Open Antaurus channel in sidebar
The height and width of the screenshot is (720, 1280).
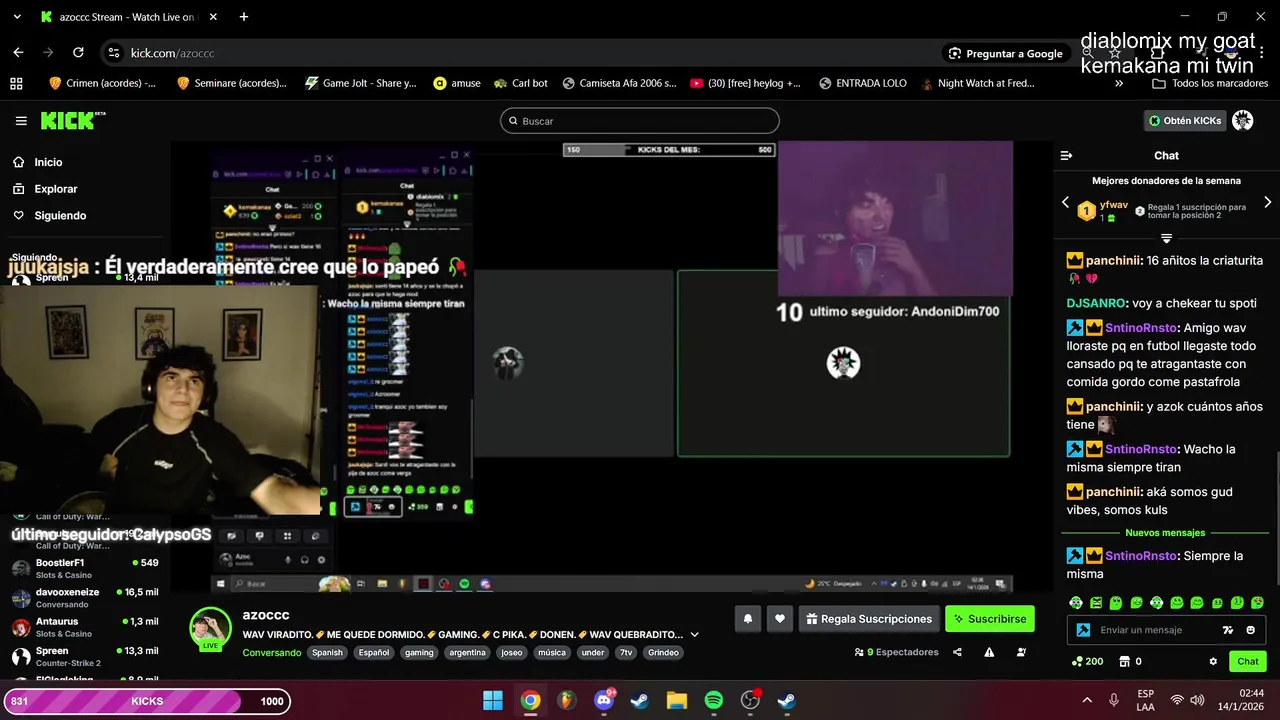click(x=84, y=626)
